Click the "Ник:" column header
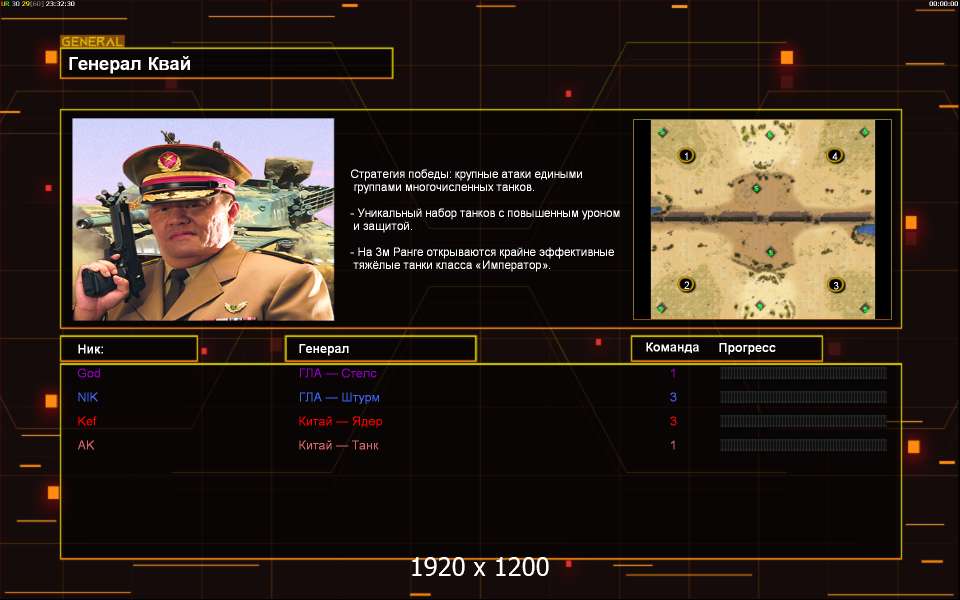960x600 pixels. tap(129, 348)
